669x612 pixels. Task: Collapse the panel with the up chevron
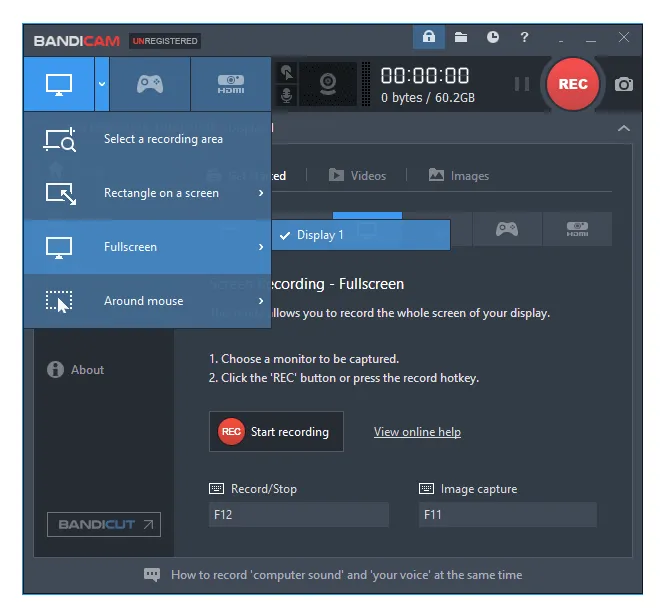[624, 128]
